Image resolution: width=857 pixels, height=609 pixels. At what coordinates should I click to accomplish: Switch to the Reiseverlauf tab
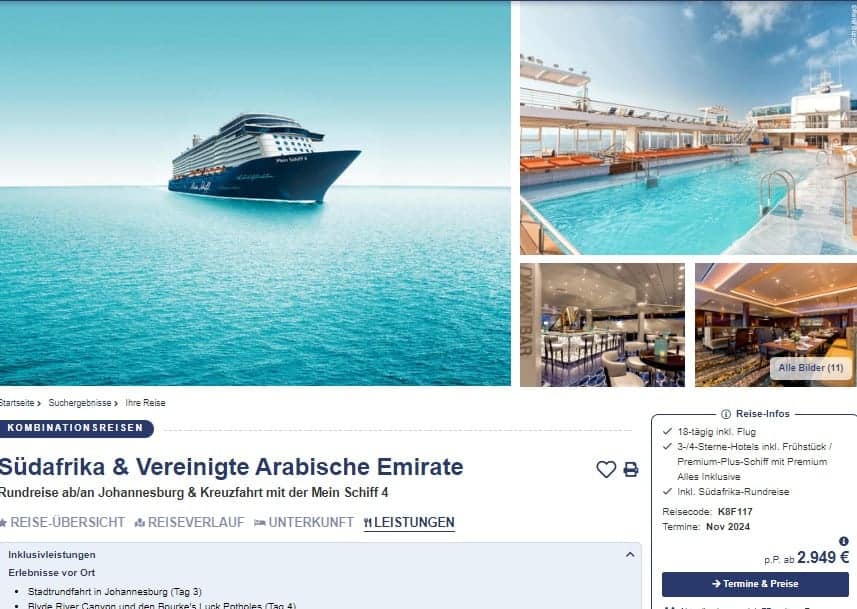coord(190,523)
